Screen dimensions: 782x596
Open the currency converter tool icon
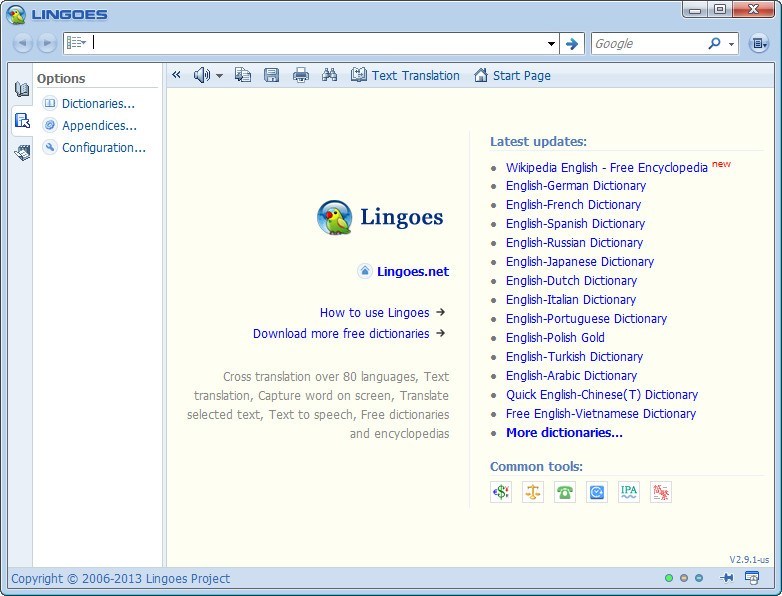[501, 492]
